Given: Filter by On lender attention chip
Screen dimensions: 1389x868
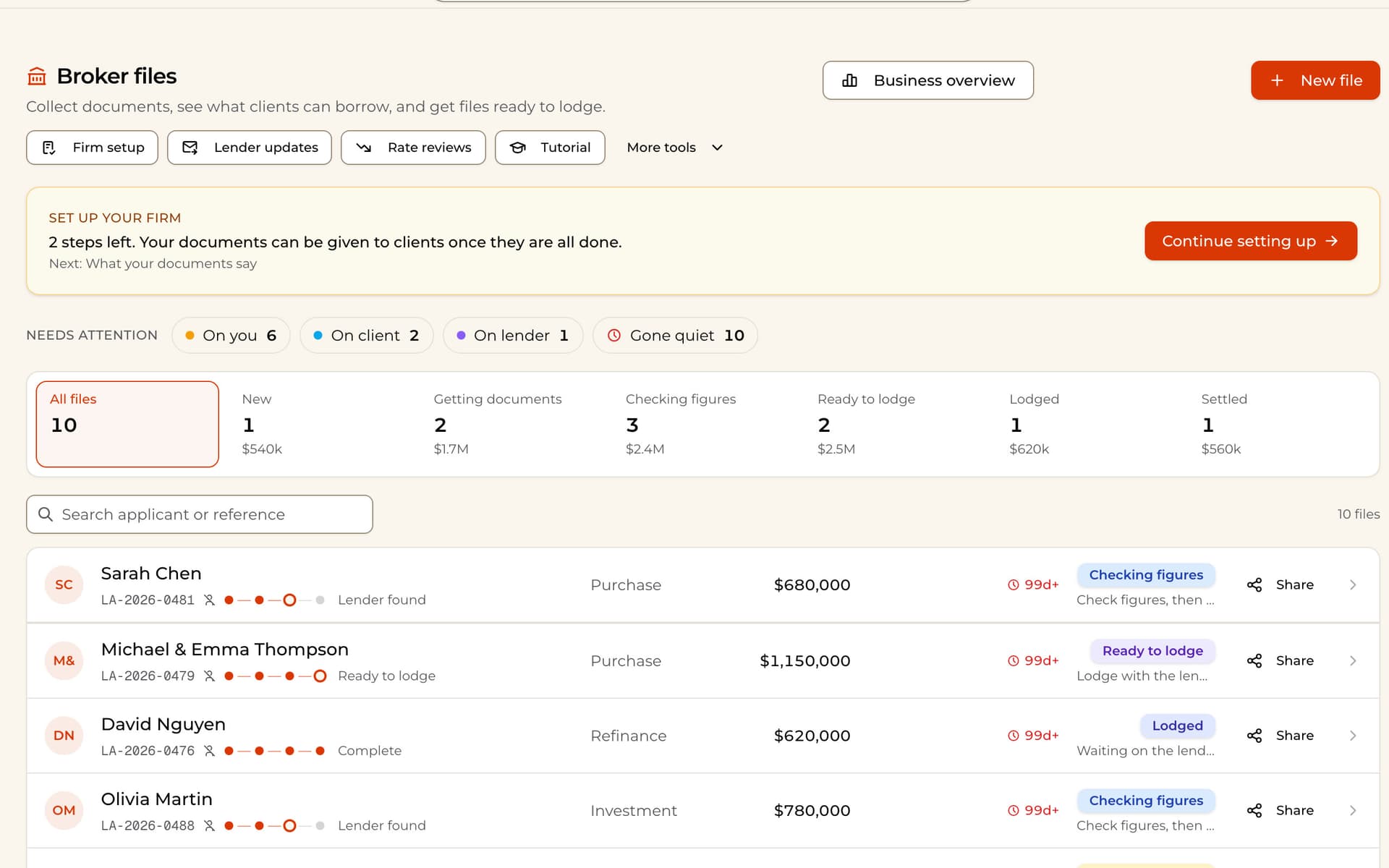Looking at the screenshot, I should (513, 336).
